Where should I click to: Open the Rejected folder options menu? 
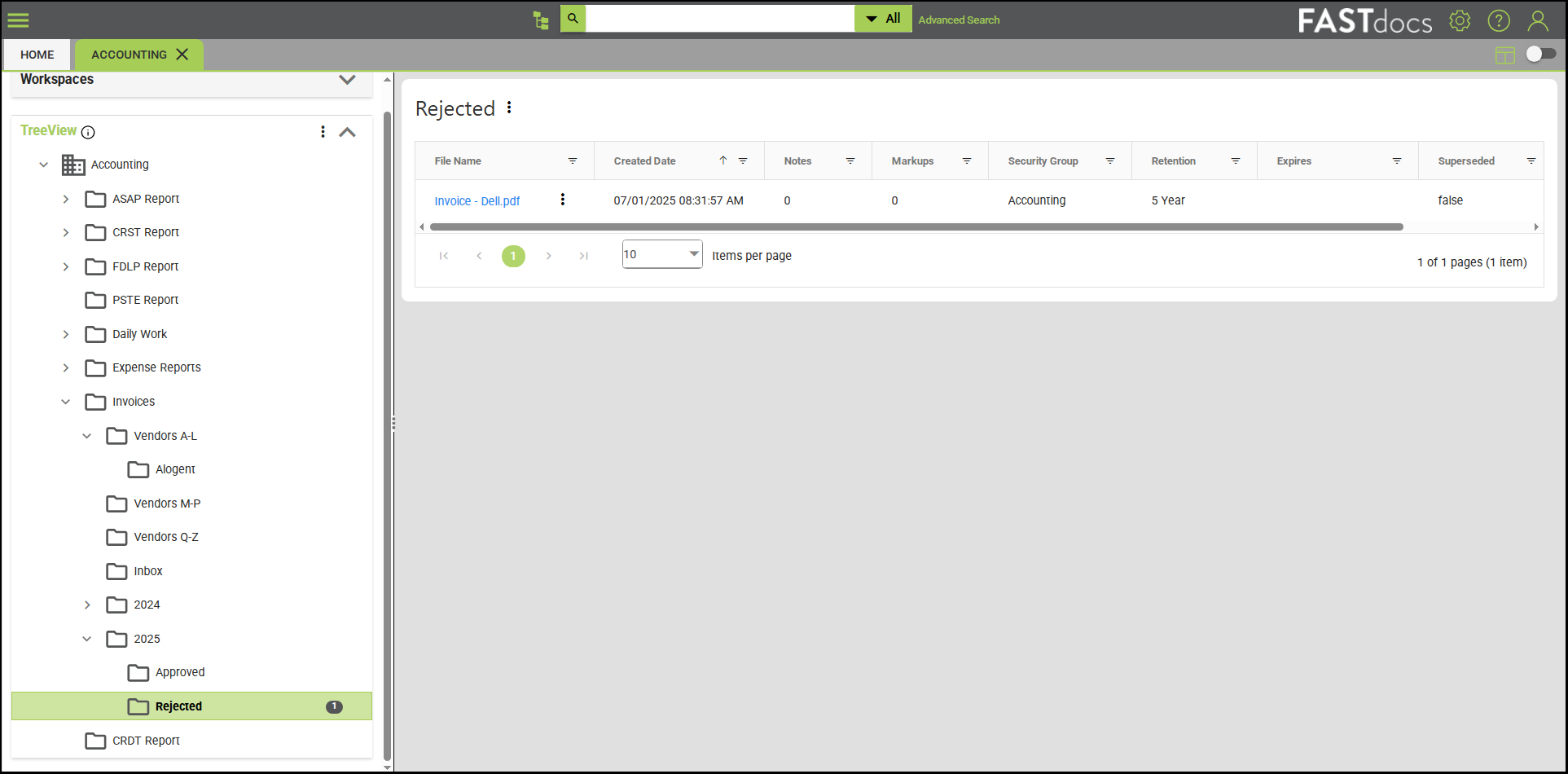(509, 108)
